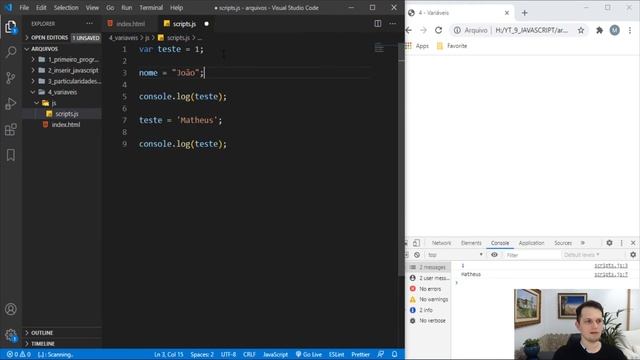Switch to the Sources tab in DevTools
Viewport: 640px width, 360px height.
(563, 243)
